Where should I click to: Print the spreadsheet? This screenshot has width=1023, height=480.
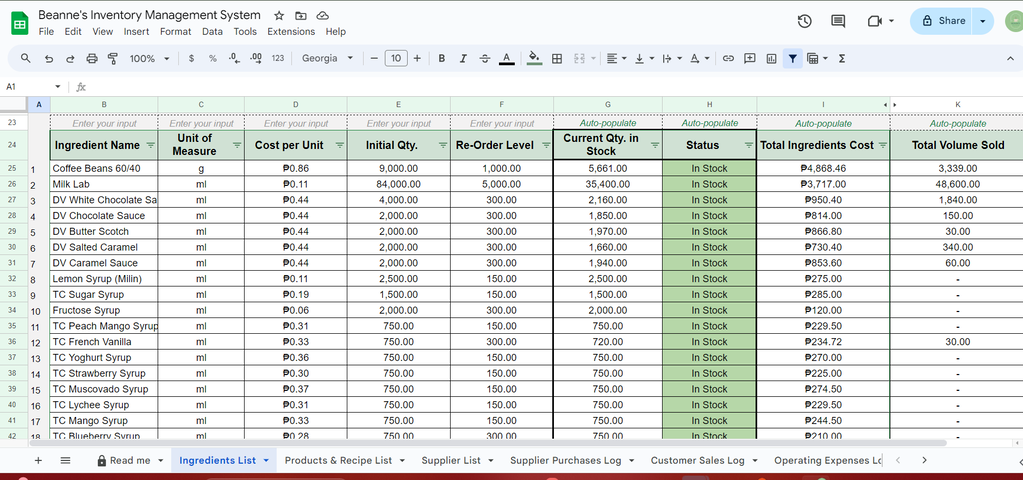[92, 59]
